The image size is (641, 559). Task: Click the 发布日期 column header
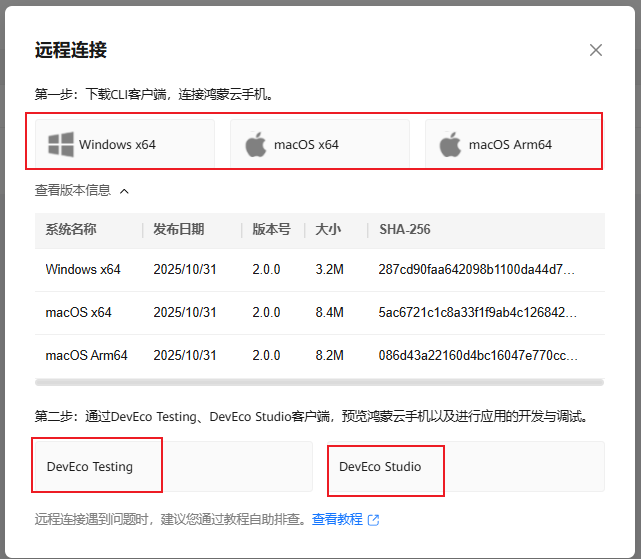(x=179, y=229)
